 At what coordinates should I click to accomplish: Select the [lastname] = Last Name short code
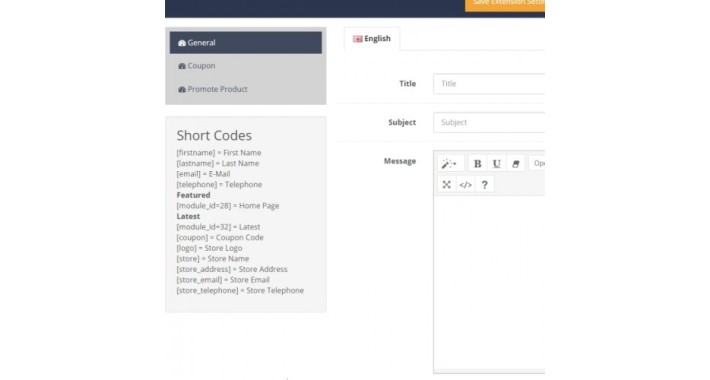[218, 164]
